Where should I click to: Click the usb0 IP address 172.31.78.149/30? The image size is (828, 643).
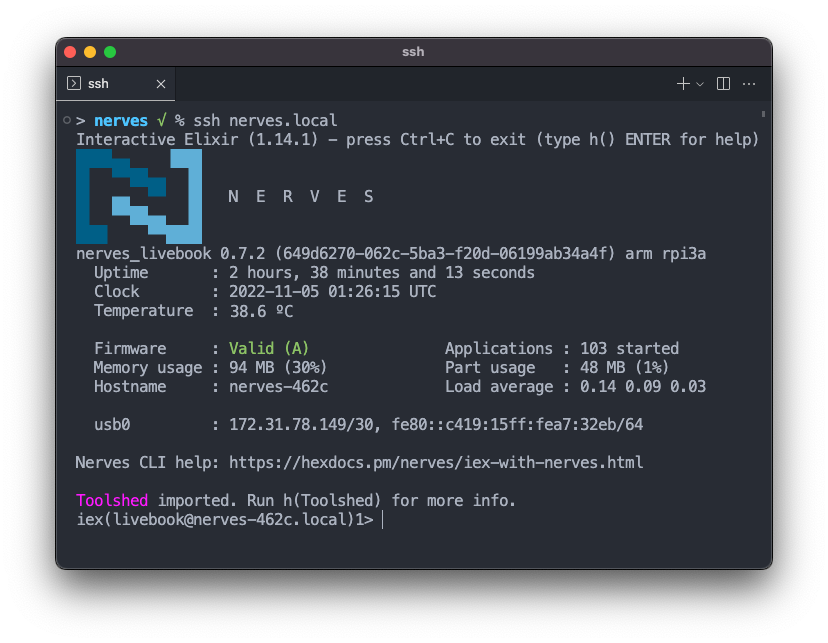coord(300,425)
